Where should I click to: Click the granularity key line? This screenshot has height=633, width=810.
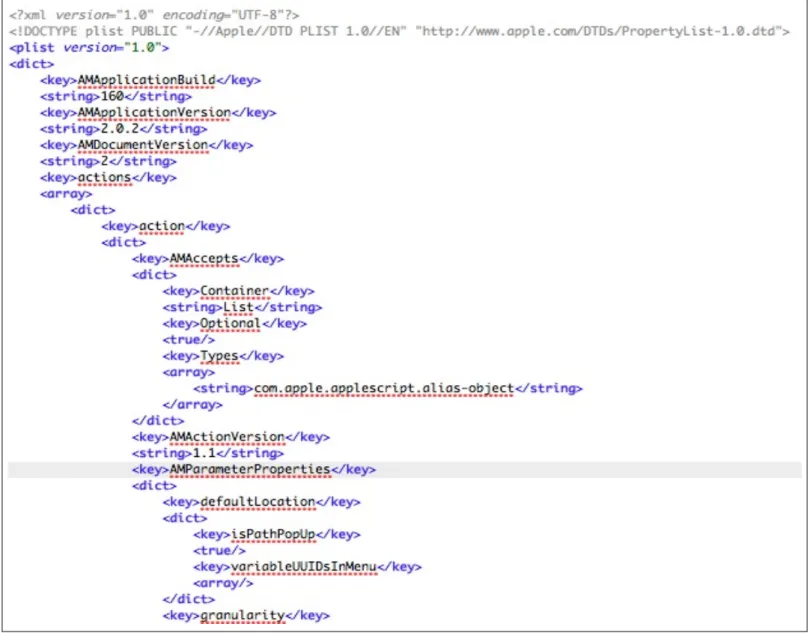(x=246, y=615)
